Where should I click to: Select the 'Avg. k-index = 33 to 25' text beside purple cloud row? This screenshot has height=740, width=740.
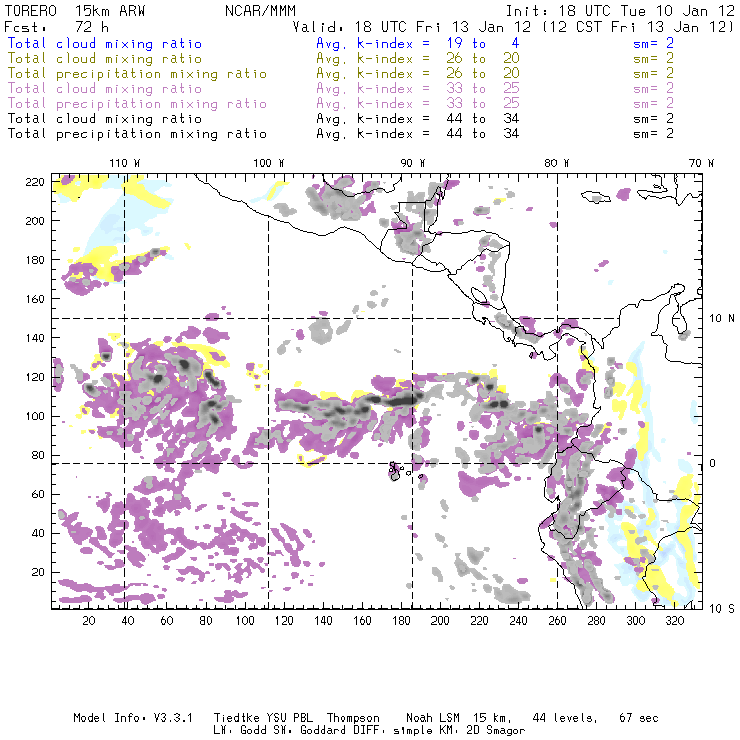(x=418, y=89)
